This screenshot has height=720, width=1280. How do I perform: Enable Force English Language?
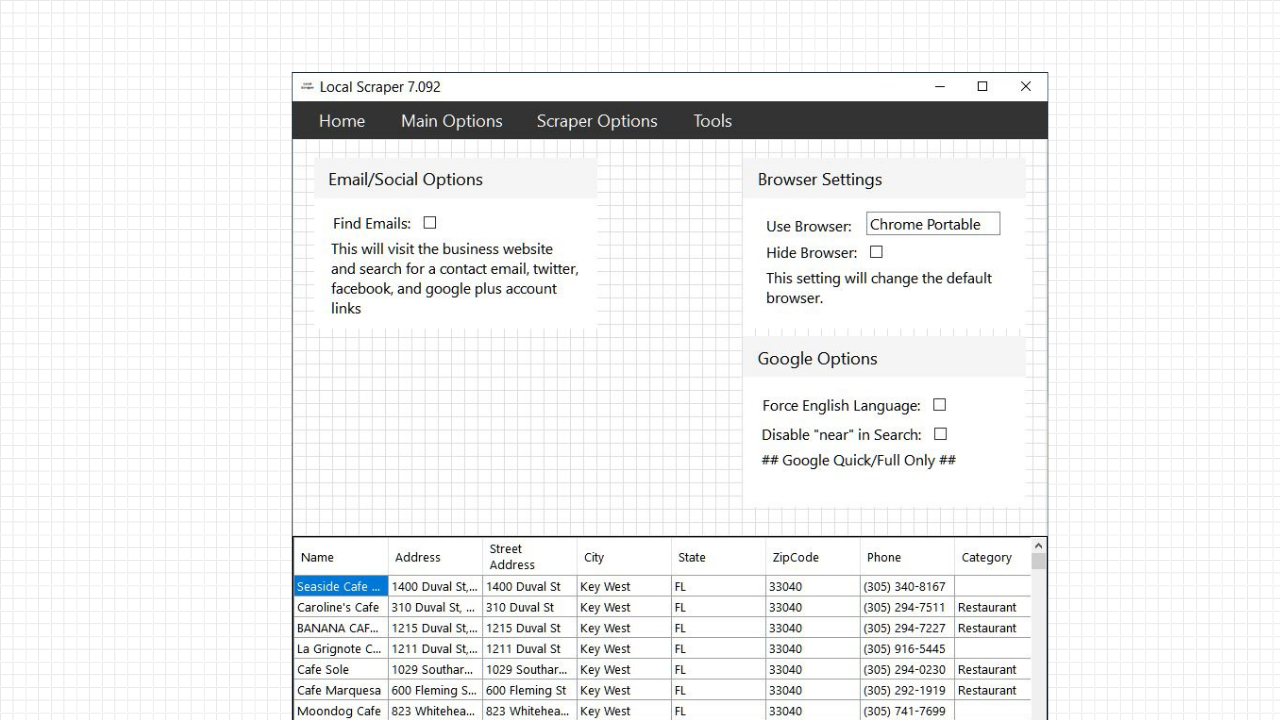tap(939, 404)
